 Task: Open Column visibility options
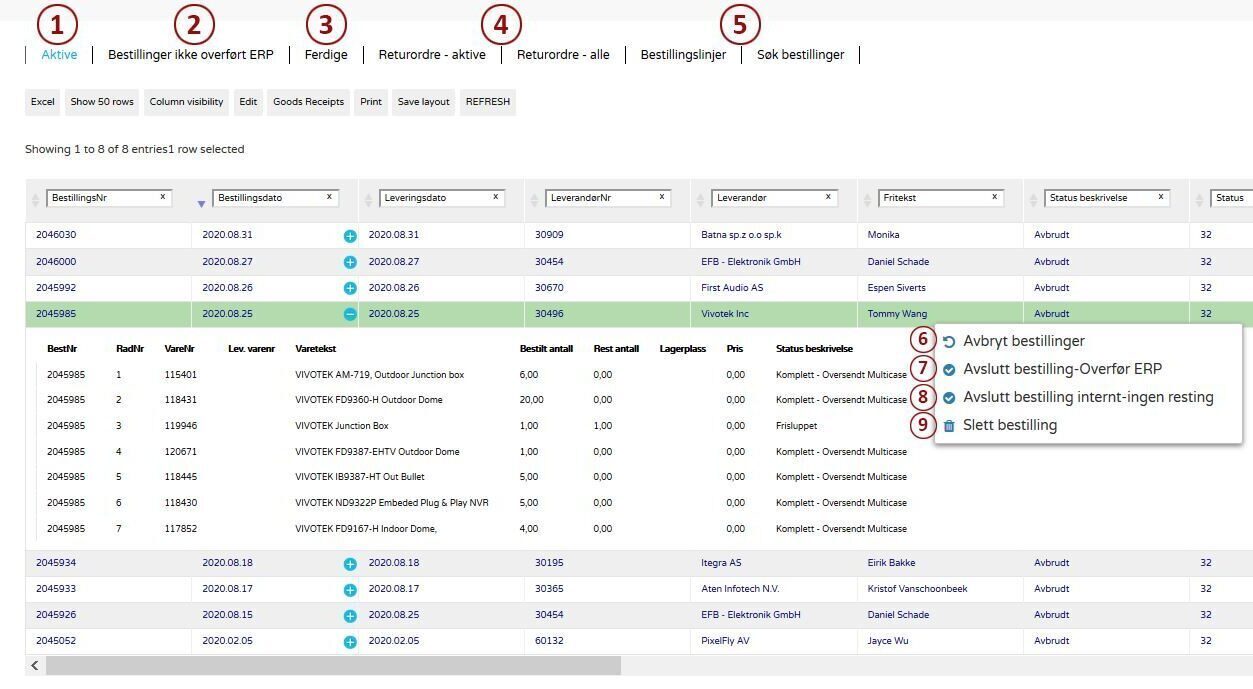[x=186, y=102]
